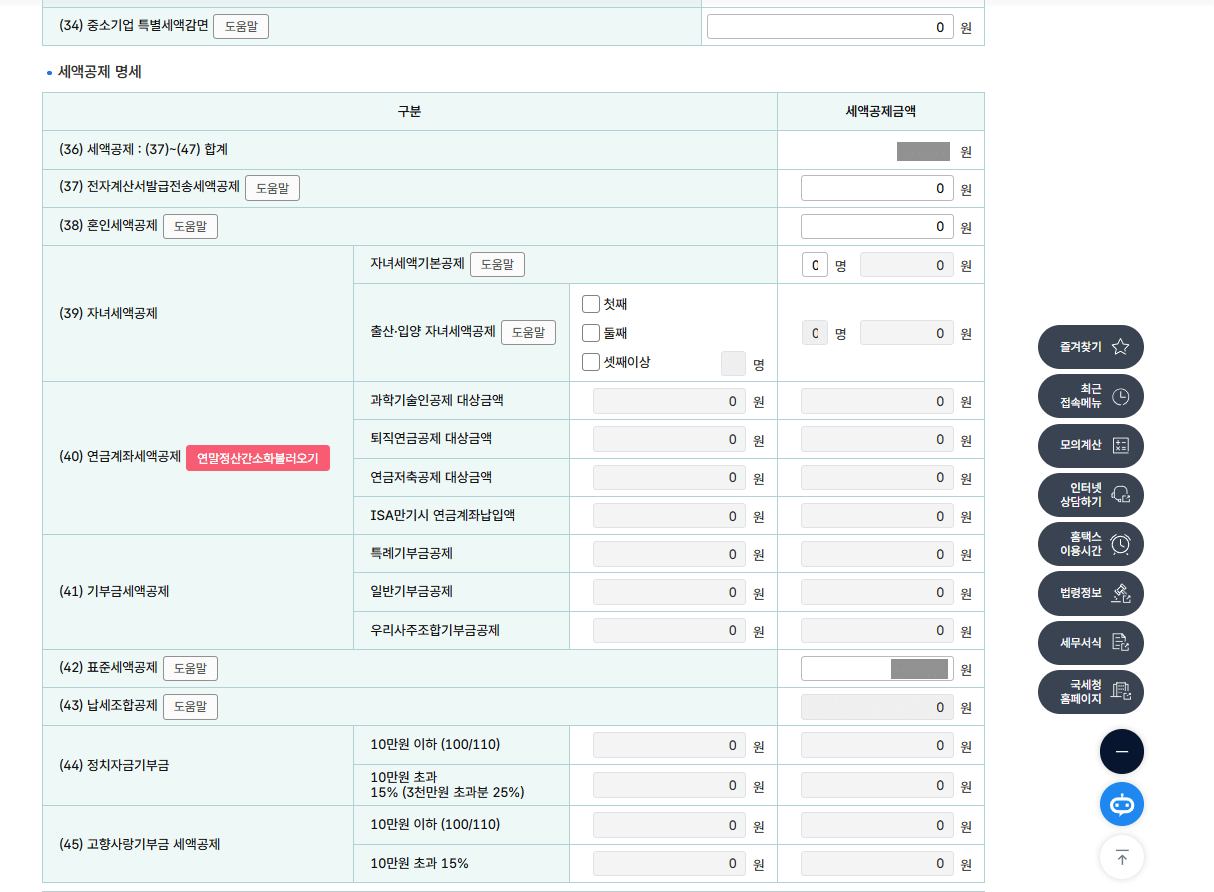
Task: Open the chatbot robot icon
Action: pos(1122,803)
